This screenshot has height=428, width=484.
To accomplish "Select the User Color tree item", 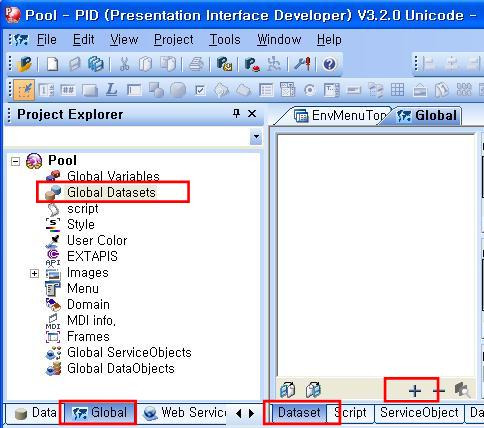I will 97,240.
